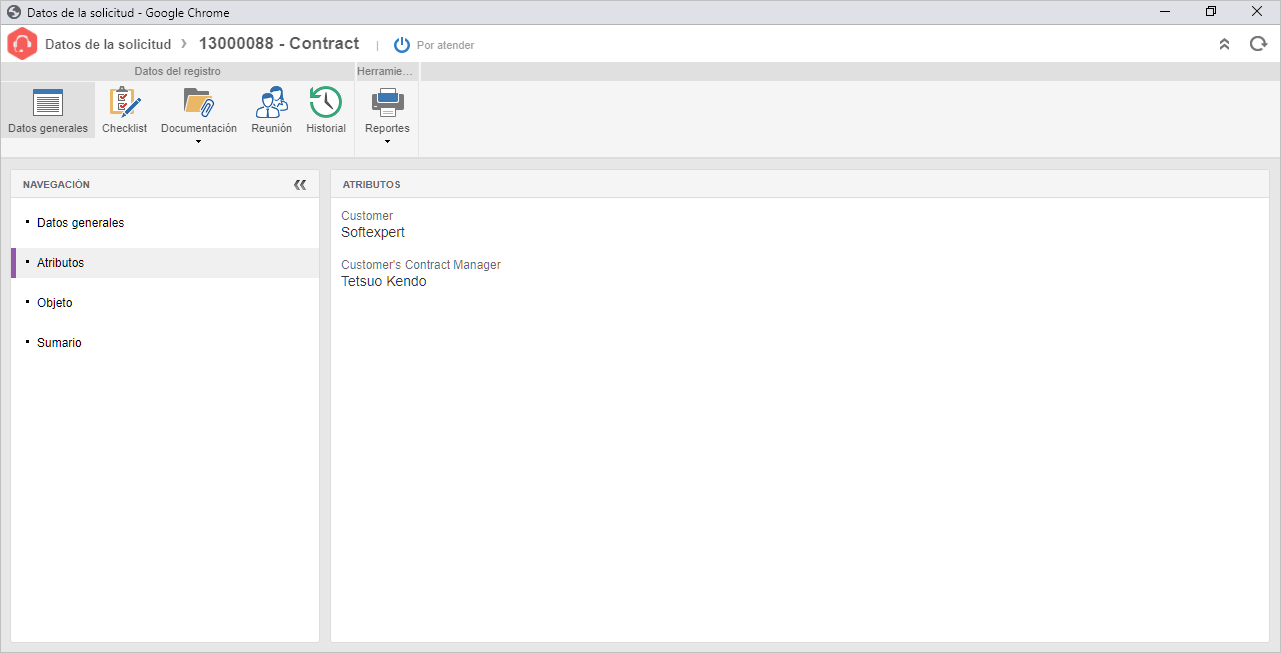This screenshot has height=653, width=1281.
Task: Click the 13000088 - Contract title
Action: point(279,44)
